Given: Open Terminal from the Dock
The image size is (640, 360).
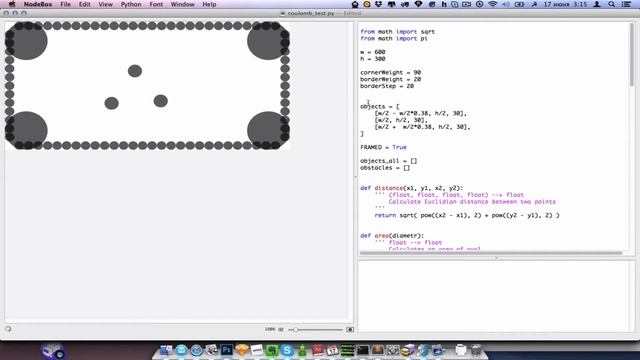Looking at the screenshot, I should tap(362, 350).
